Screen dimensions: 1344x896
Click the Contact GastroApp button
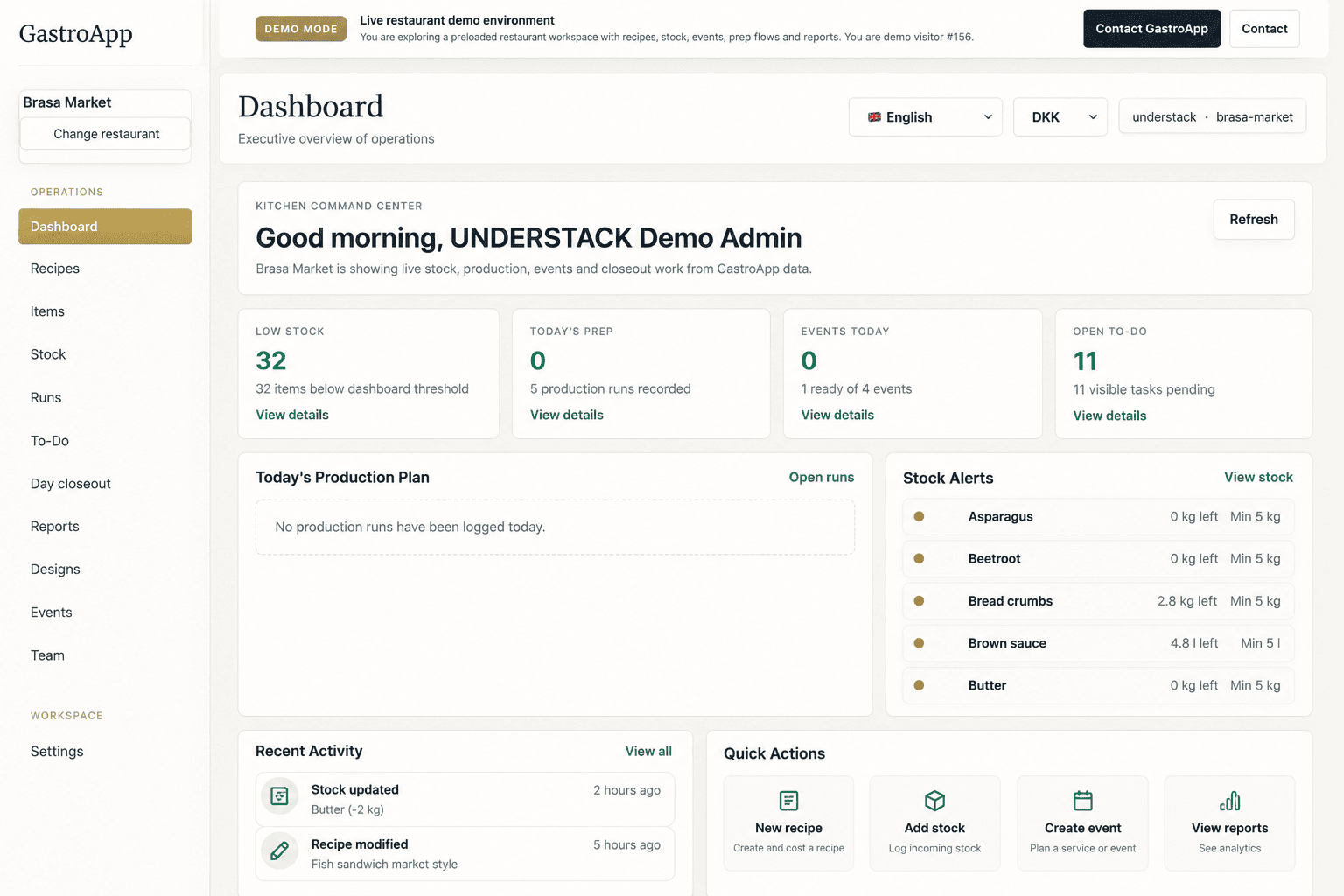coord(1151,29)
